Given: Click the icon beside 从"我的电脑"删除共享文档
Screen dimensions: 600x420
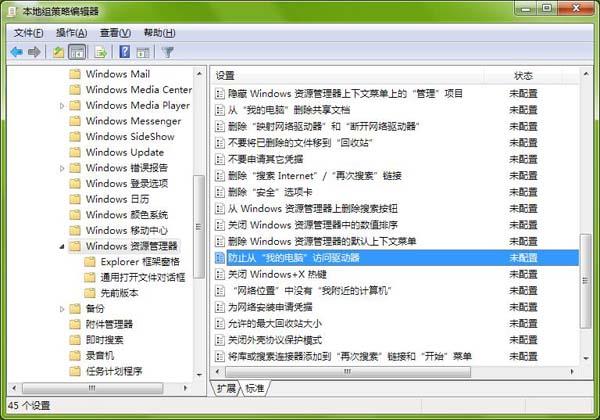Looking at the screenshot, I should [x=220, y=110].
